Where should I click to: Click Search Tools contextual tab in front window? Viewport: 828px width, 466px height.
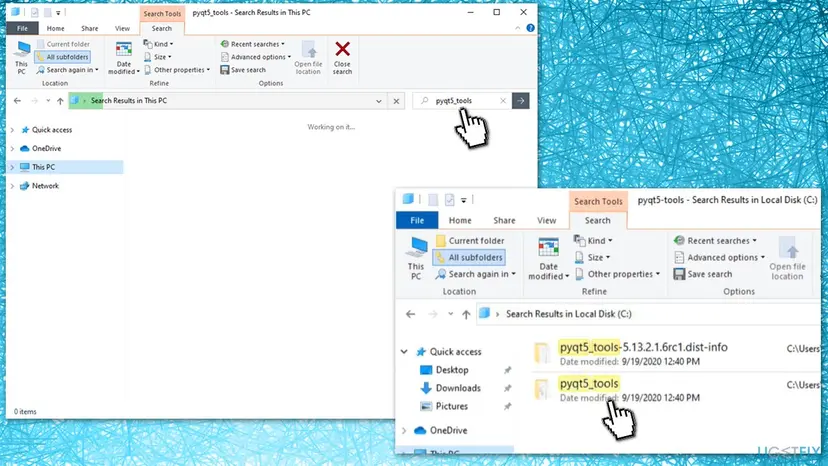point(598,201)
